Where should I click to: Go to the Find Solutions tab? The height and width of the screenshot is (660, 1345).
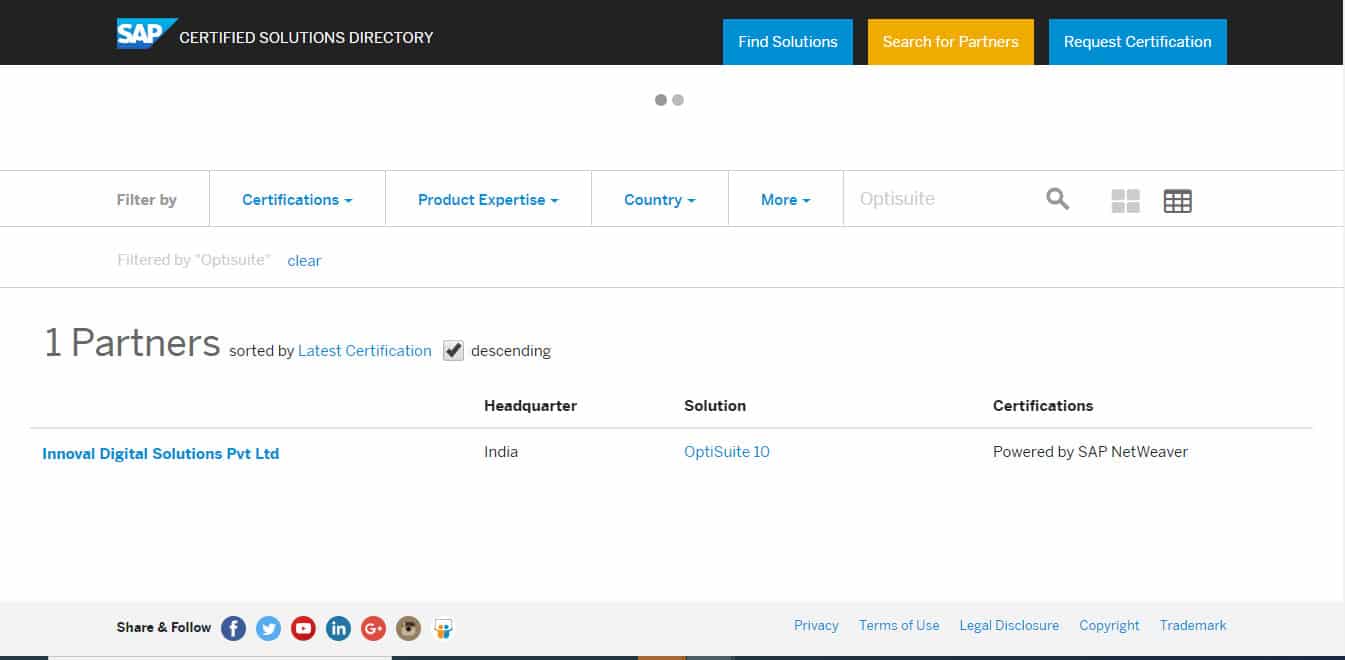click(x=787, y=42)
